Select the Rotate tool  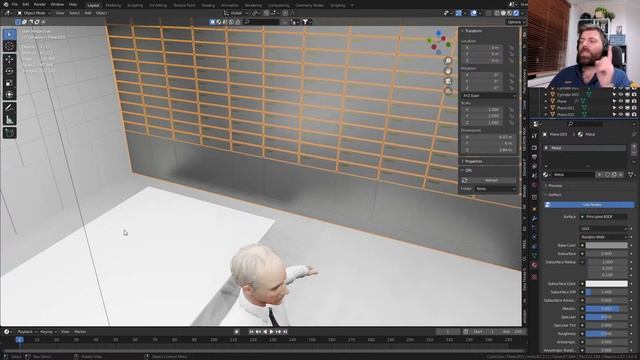coord(9,71)
